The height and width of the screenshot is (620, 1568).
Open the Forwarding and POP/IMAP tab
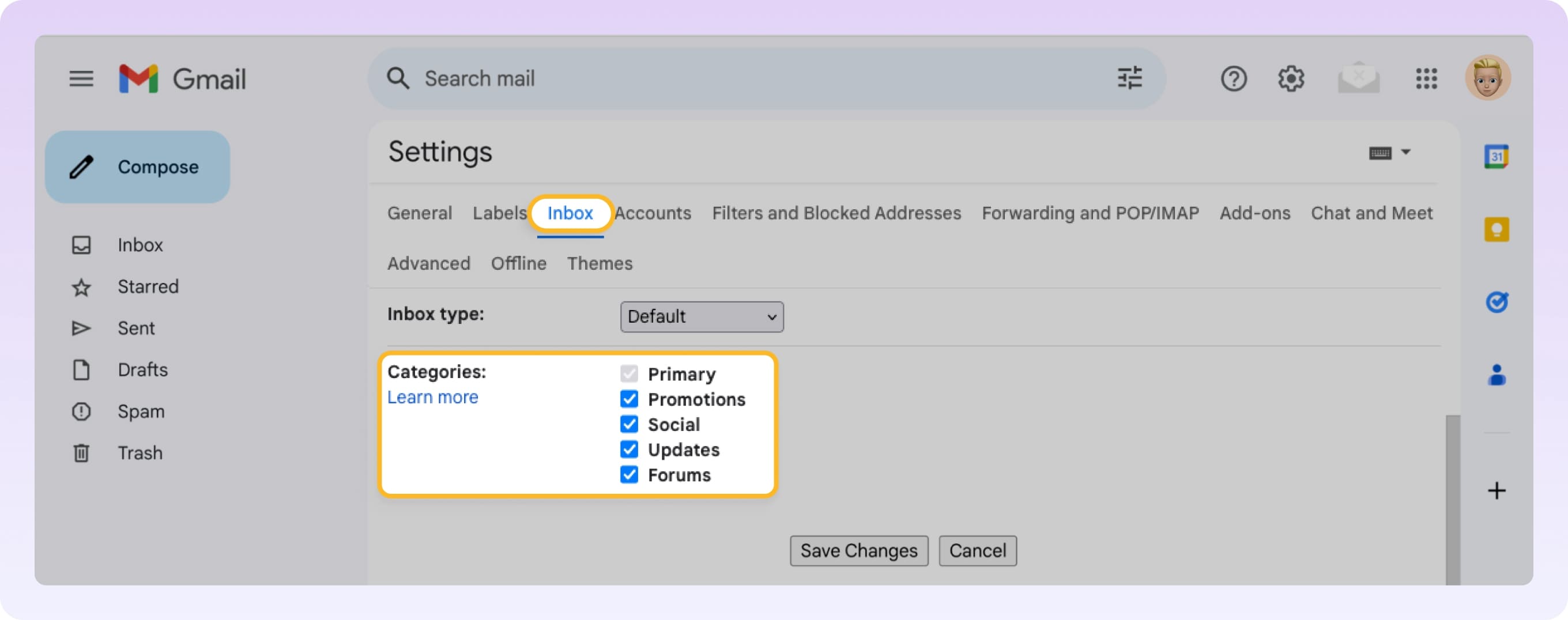tap(1090, 213)
